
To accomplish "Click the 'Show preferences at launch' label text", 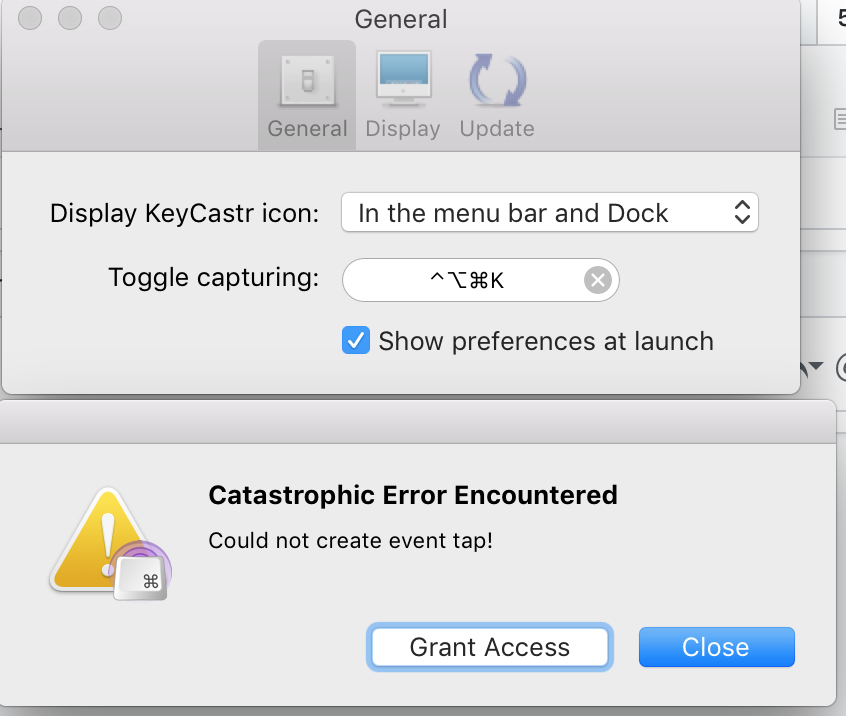I will tap(546, 341).
